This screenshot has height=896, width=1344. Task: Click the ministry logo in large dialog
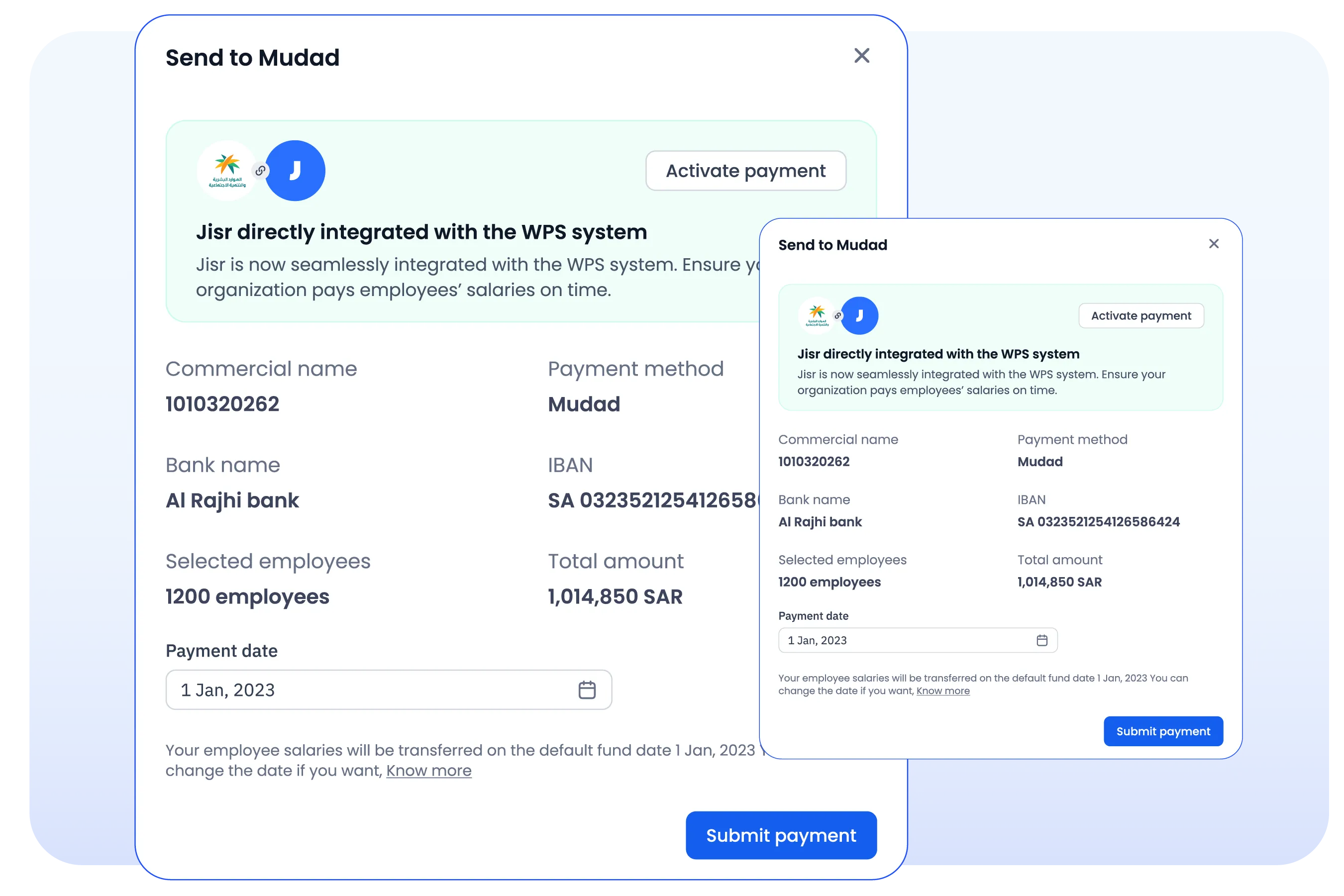[227, 170]
